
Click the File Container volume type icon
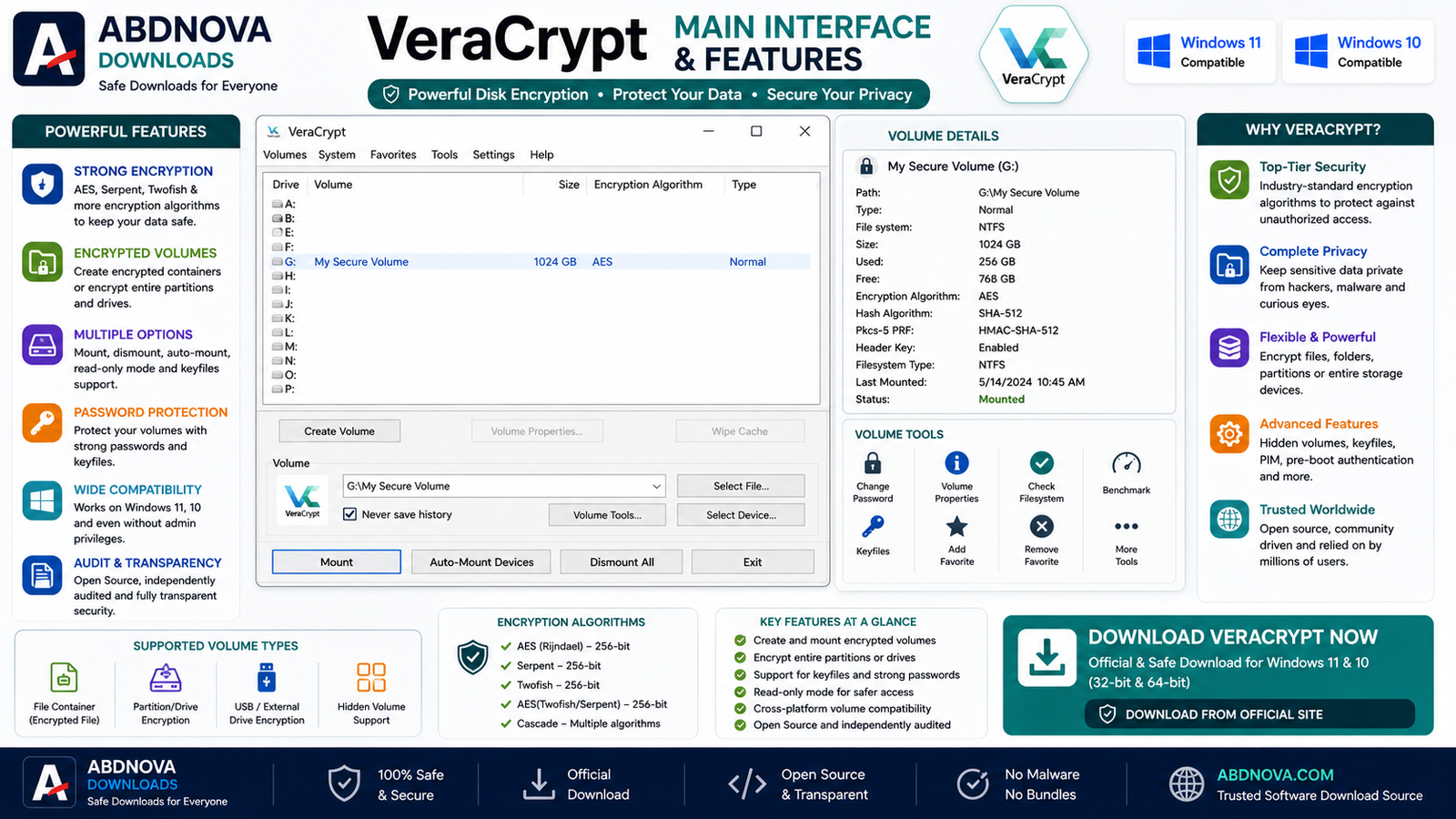point(64,677)
